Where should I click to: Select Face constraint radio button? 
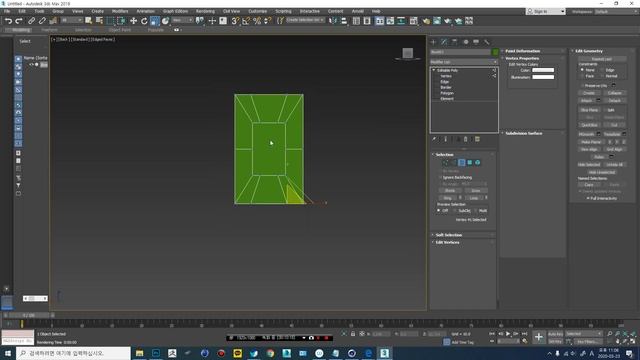coord(582,76)
